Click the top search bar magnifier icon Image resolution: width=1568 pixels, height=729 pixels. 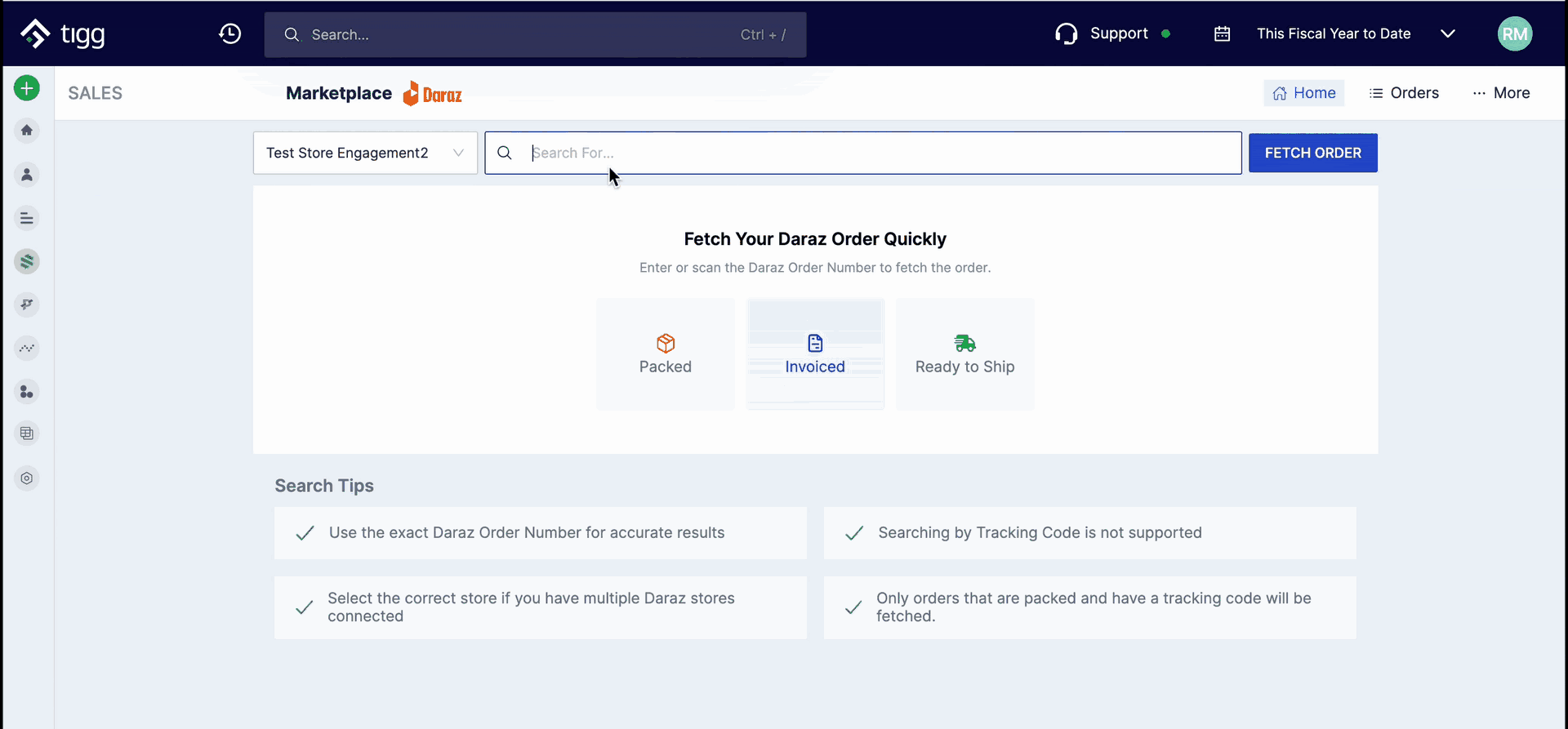tap(292, 34)
